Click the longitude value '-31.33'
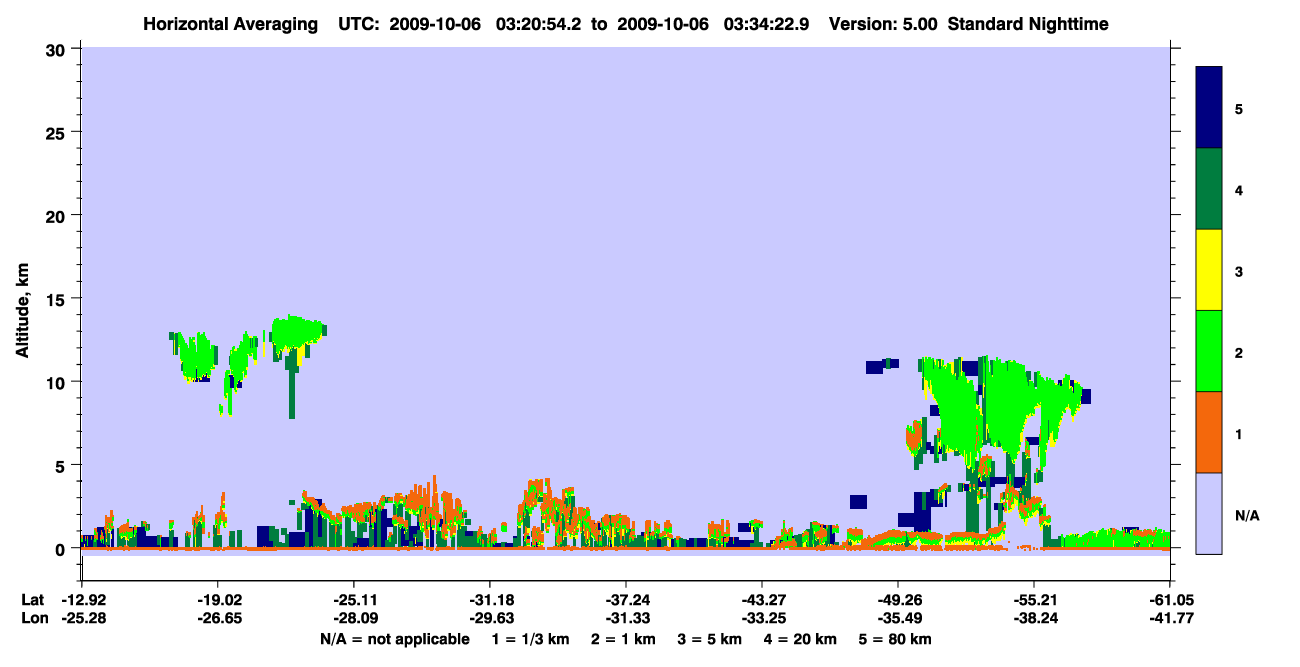The height and width of the screenshot is (667, 1300). tap(625, 618)
